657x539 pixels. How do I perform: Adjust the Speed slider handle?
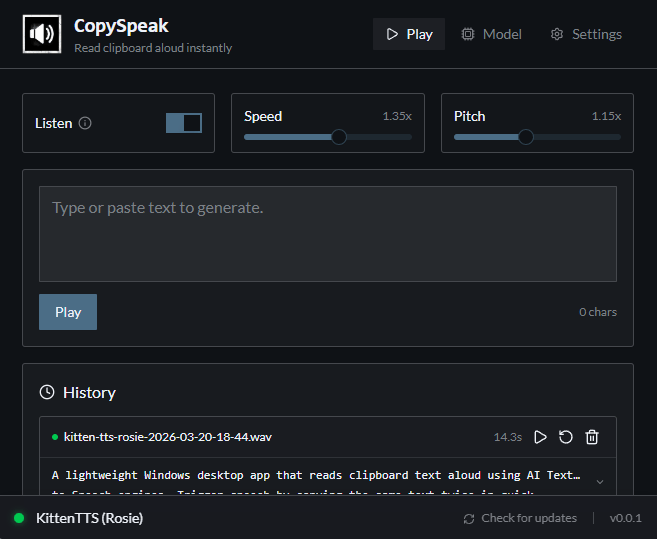[x=339, y=137]
